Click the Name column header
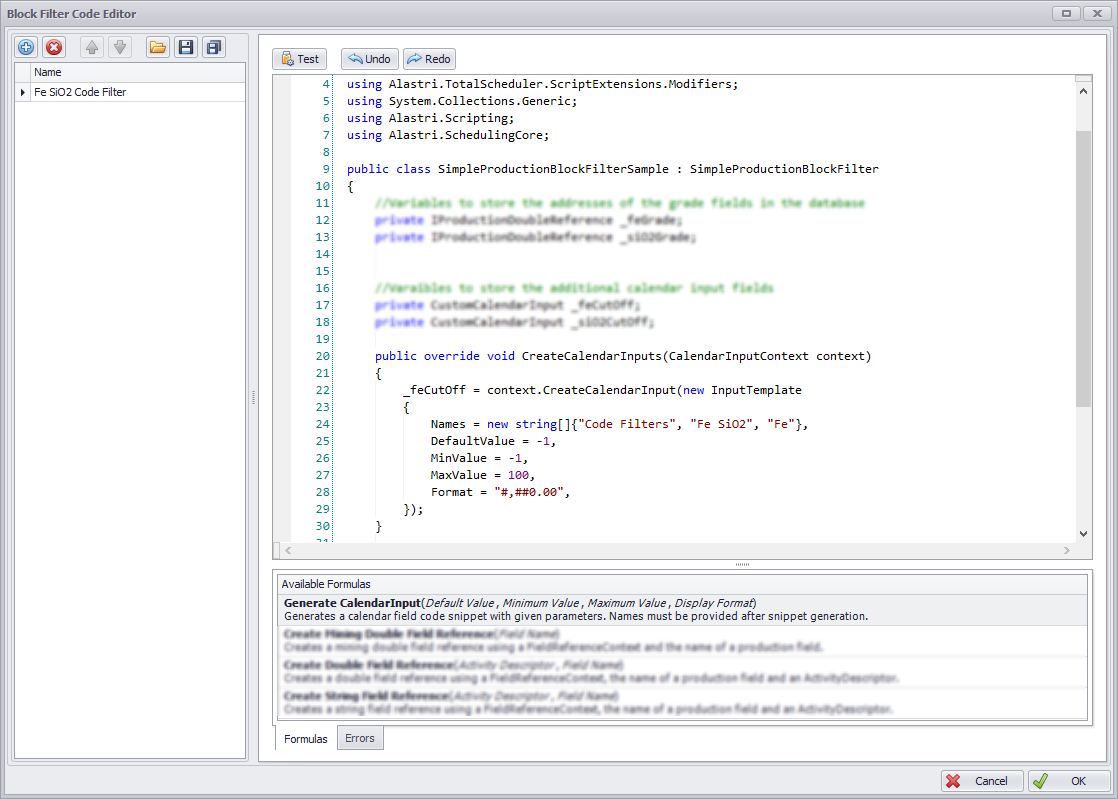Viewport: 1118px width, 799px height. tap(48, 72)
